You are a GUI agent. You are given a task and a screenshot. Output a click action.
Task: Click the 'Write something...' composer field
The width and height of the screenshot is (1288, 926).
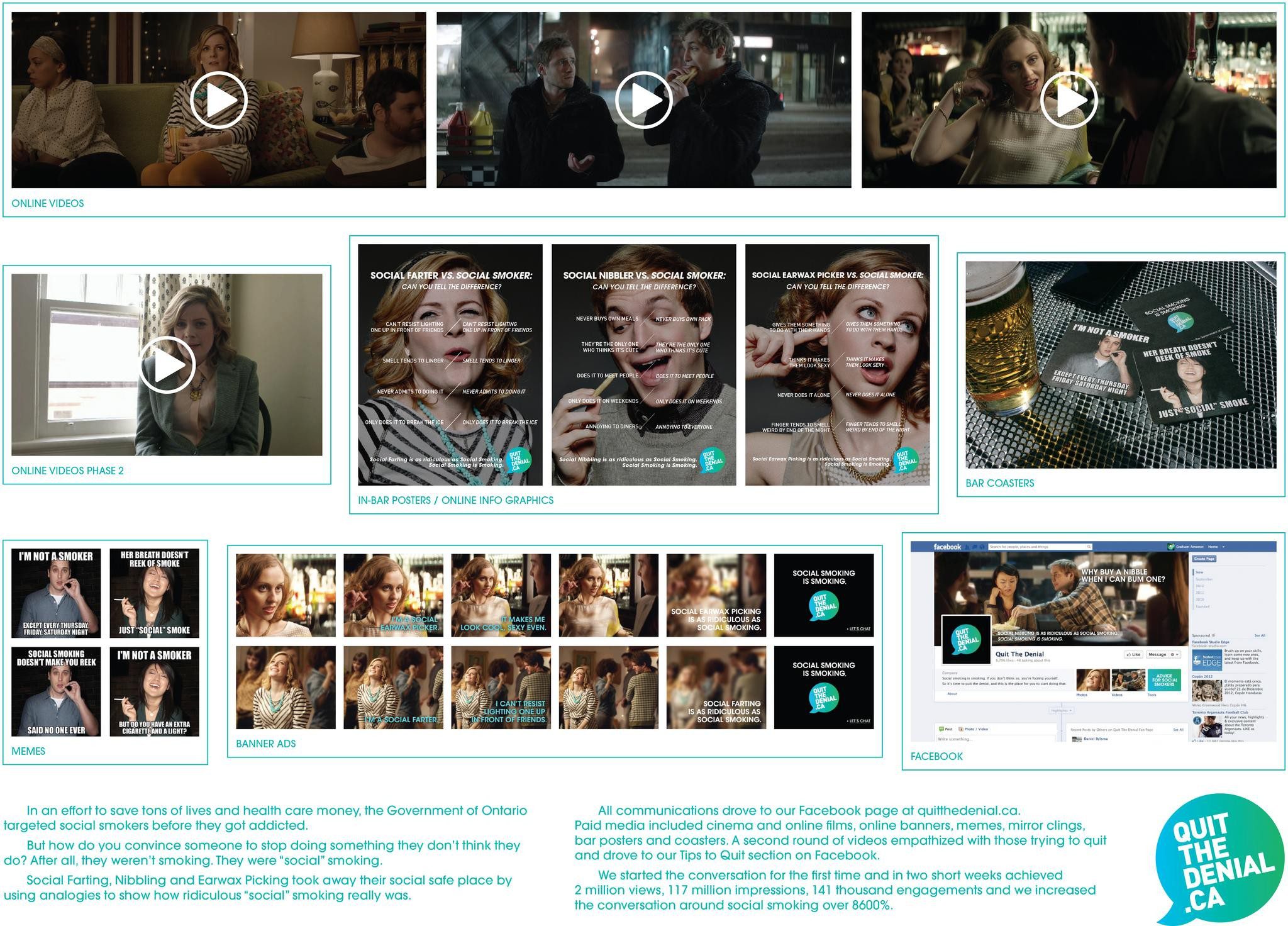click(x=996, y=739)
